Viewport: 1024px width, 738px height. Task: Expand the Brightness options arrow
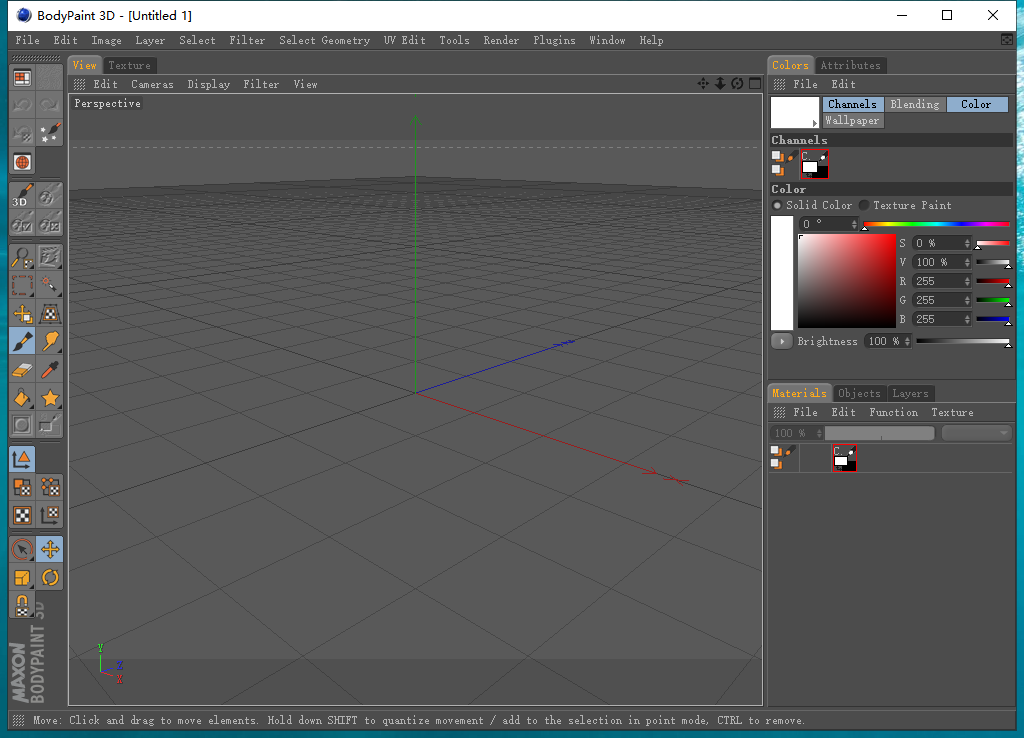point(781,341)
